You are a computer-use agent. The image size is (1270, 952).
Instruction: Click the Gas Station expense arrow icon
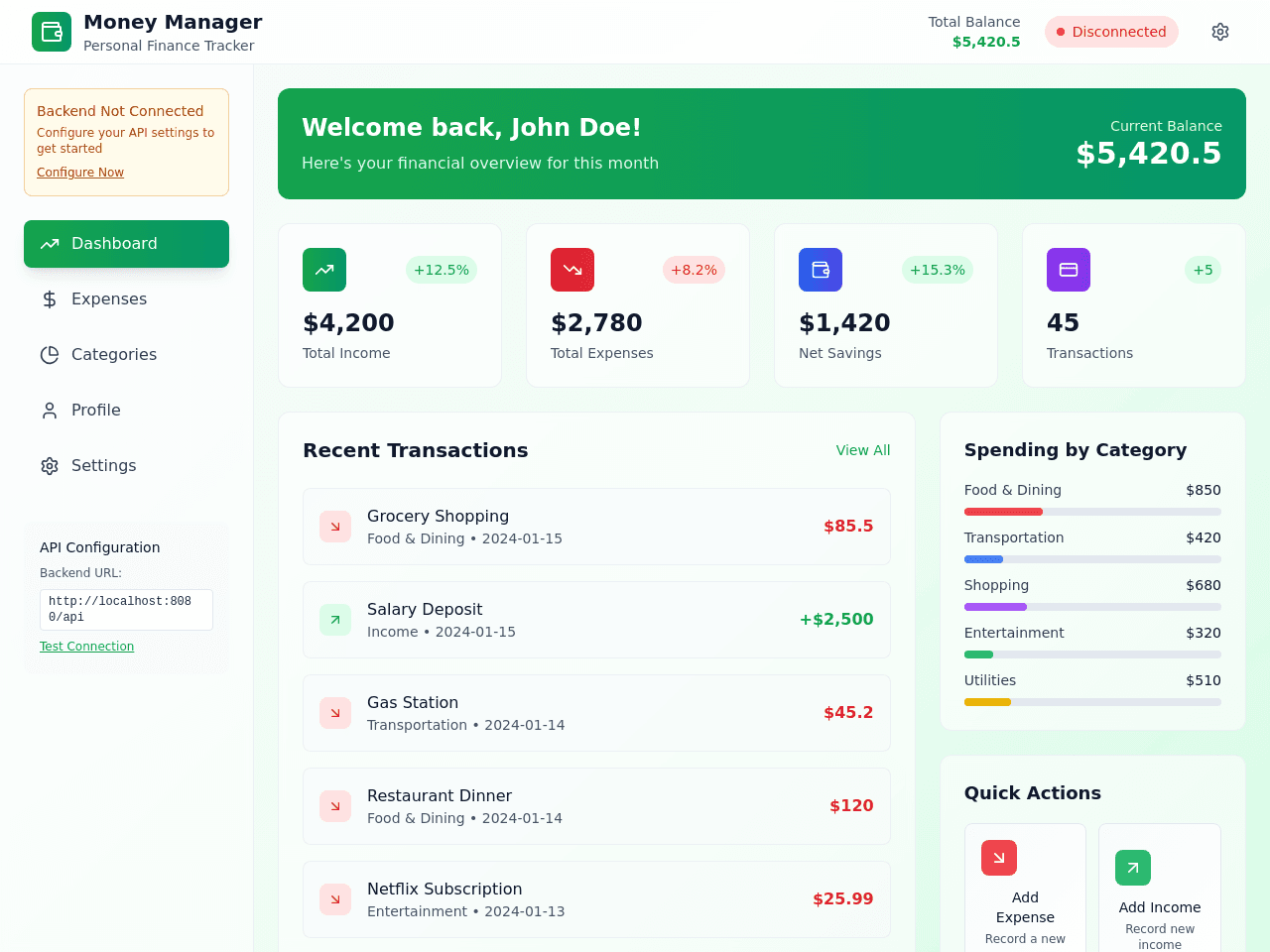tap(335, 713)
